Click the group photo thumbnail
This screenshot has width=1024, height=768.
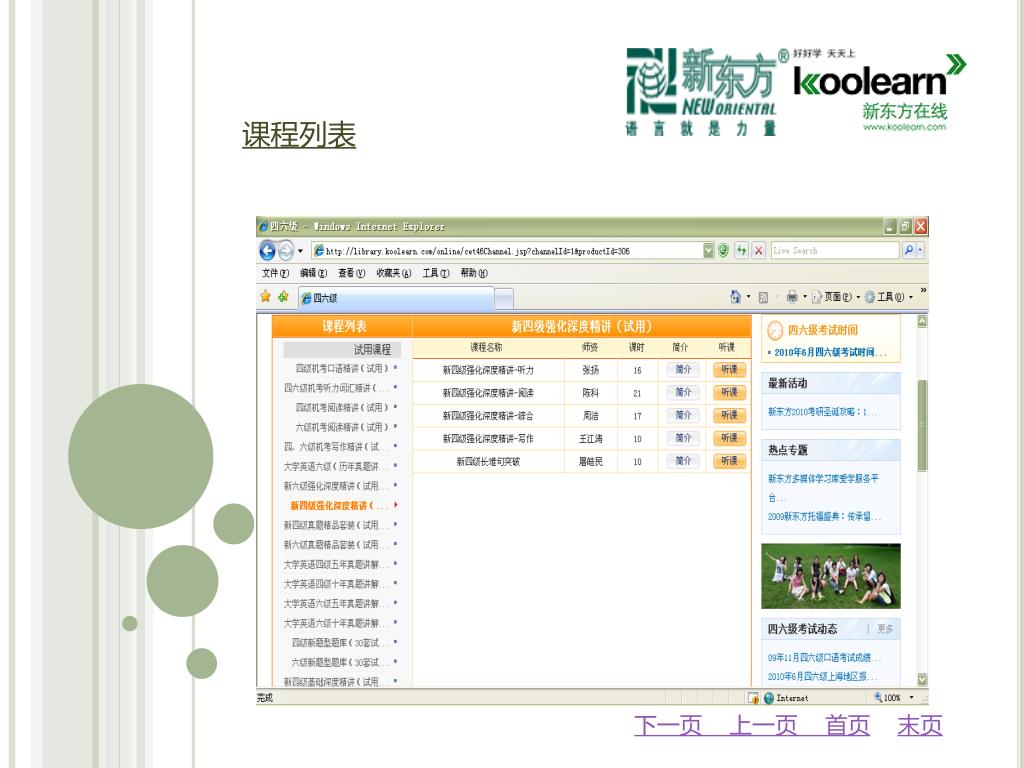coord(831,576)
